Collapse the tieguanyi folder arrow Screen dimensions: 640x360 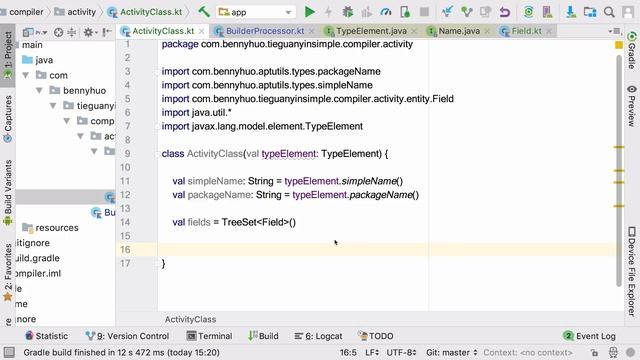[x=53, y=106]
